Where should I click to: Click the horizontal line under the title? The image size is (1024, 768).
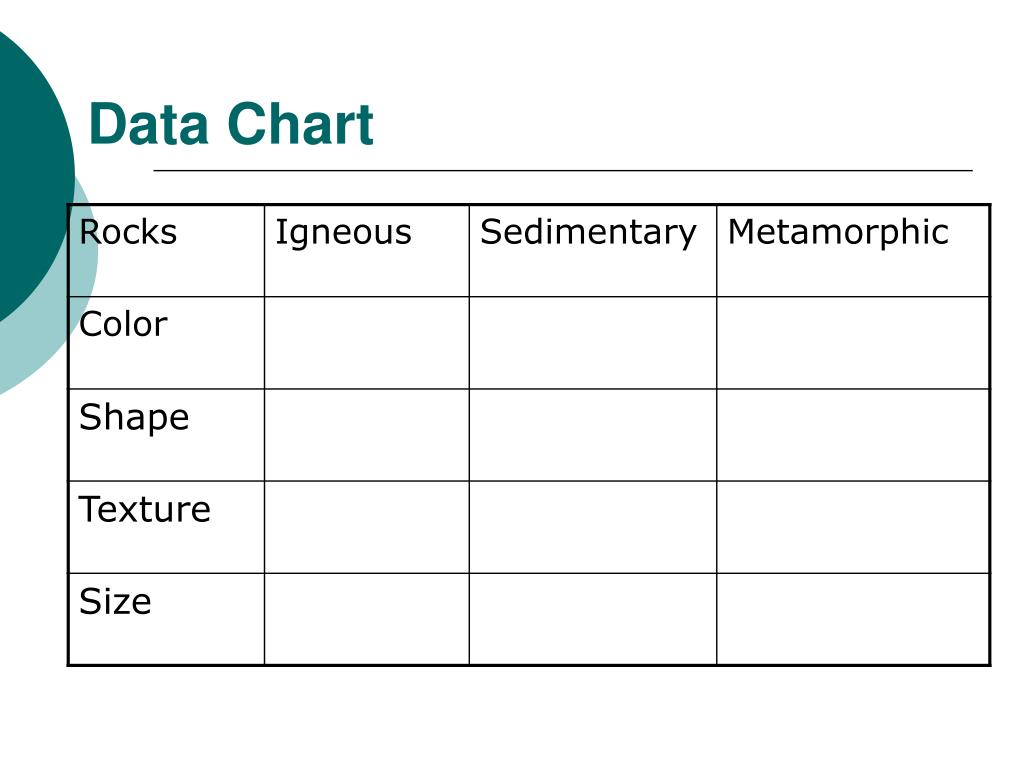point(563,170)
